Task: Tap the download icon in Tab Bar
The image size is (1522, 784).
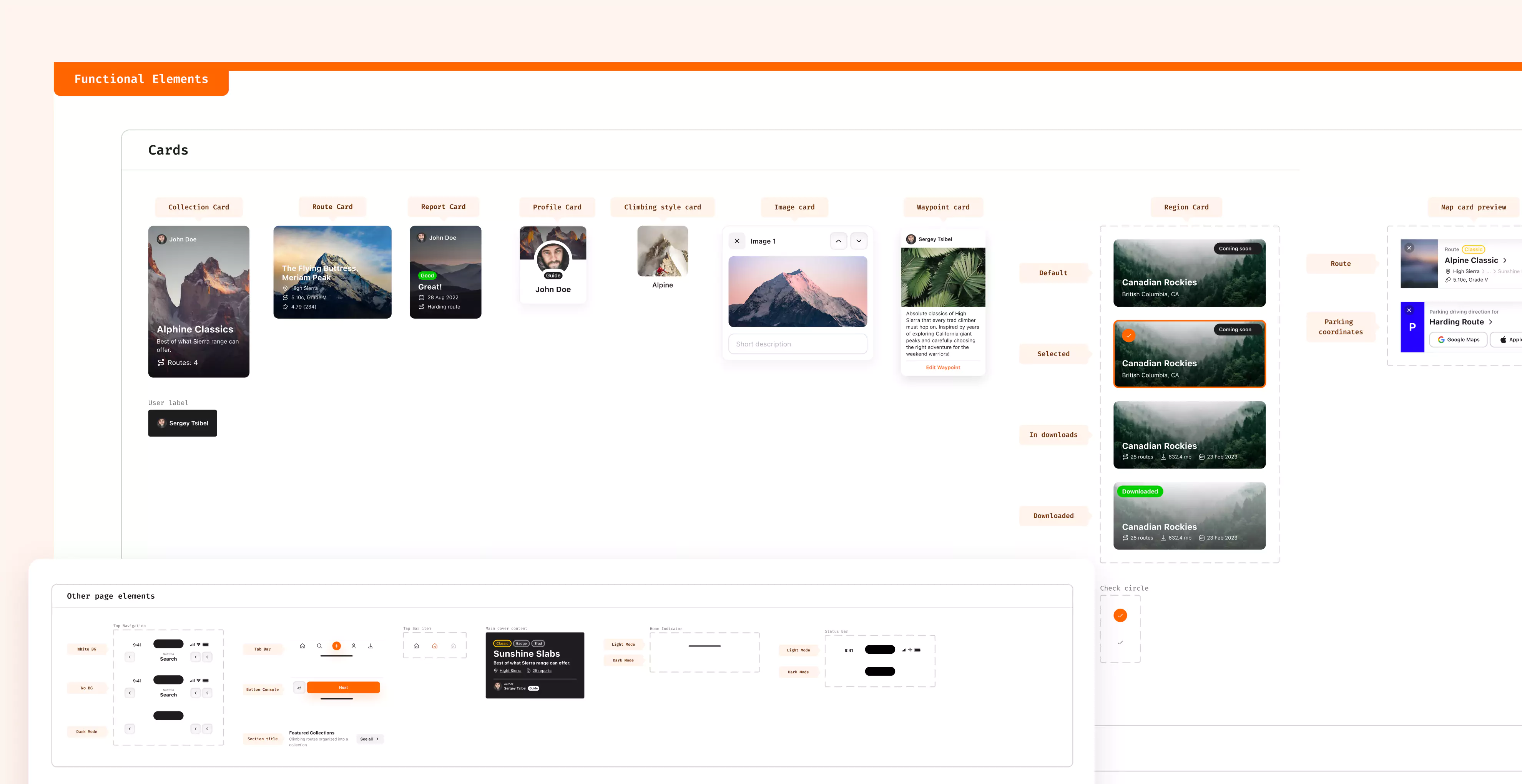Action: coord(371,646)
